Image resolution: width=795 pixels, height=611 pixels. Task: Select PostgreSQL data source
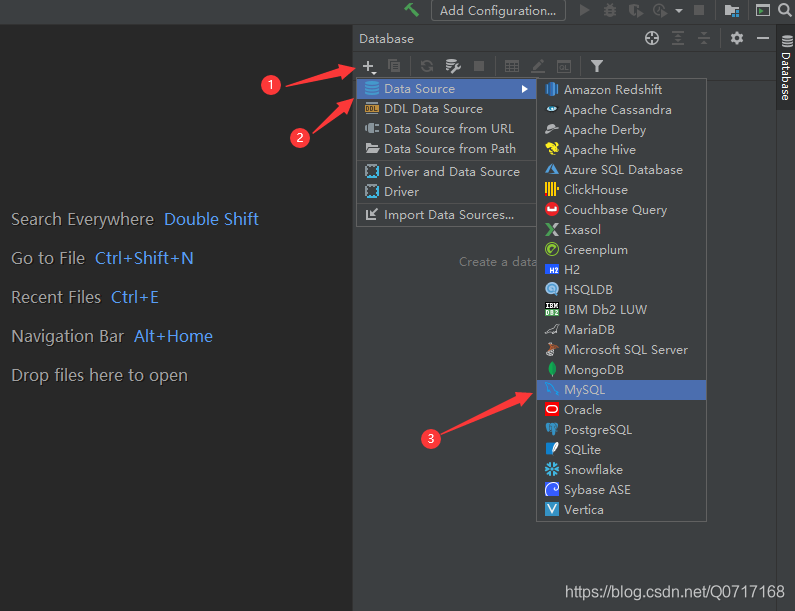[621, 429]
